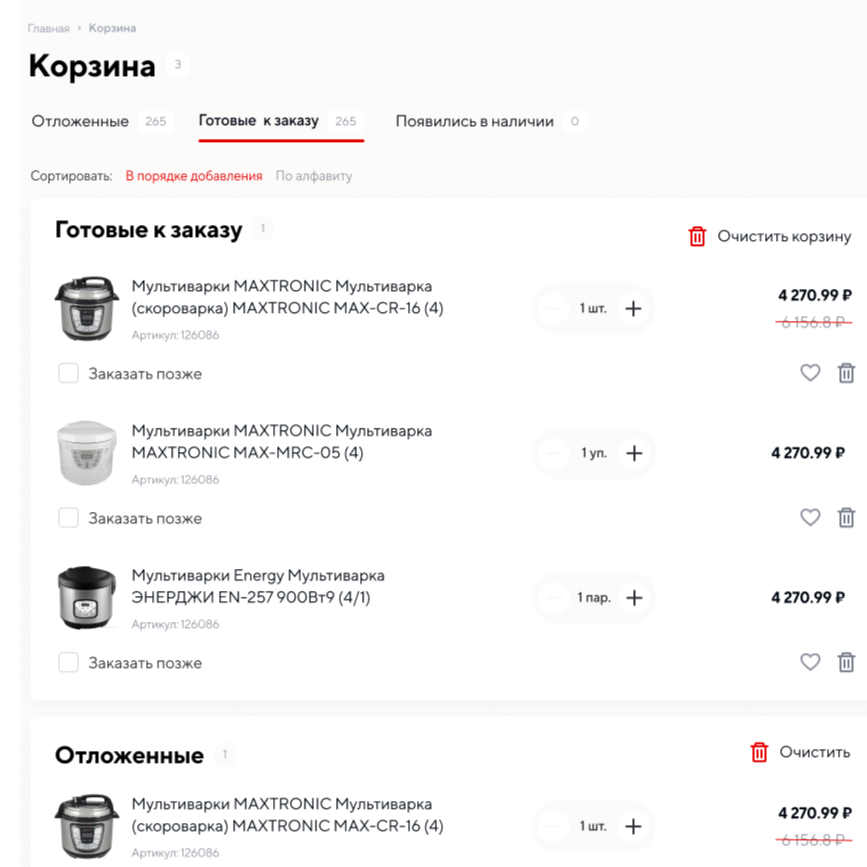The width and height of the screenshot is (867, 867).
Task: Check Заказать позже for MAX-CR-16 multicooker
Action: coord(68,374)
